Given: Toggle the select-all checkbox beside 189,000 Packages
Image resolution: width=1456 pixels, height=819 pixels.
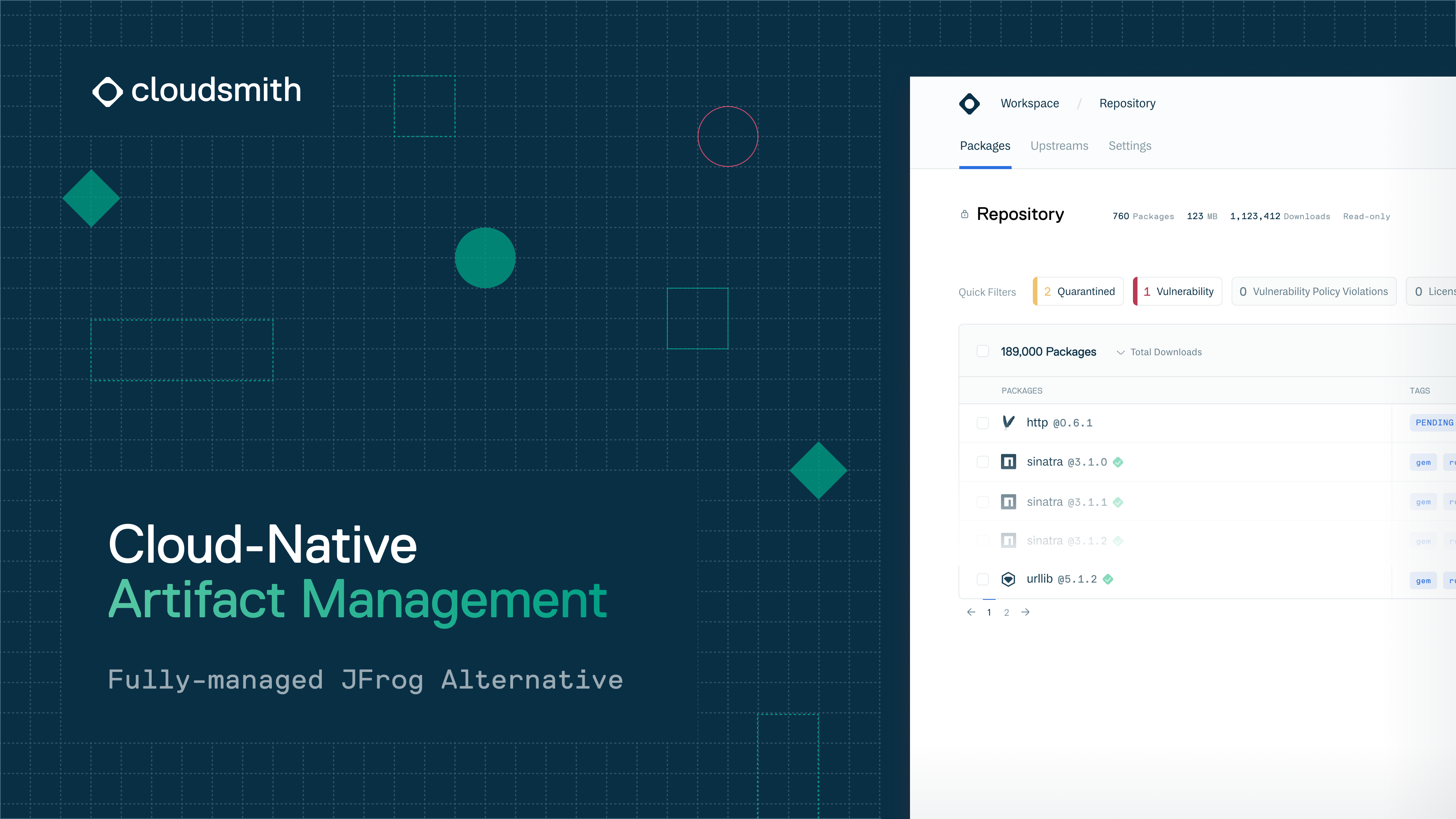Looking at the screenshot, I should [983, 351].
